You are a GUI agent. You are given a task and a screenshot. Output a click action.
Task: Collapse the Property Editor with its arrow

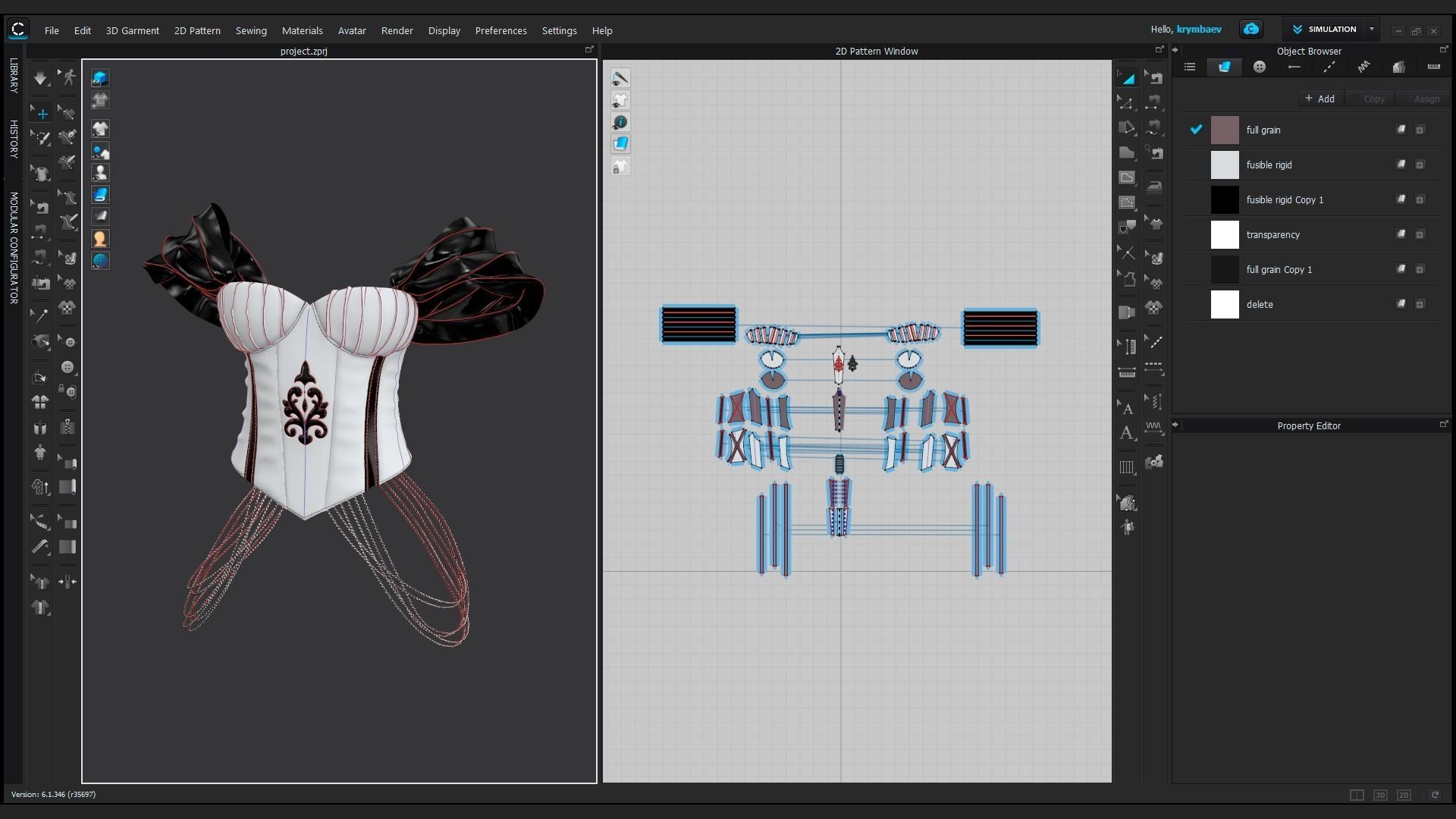(x=1175, y=425)
